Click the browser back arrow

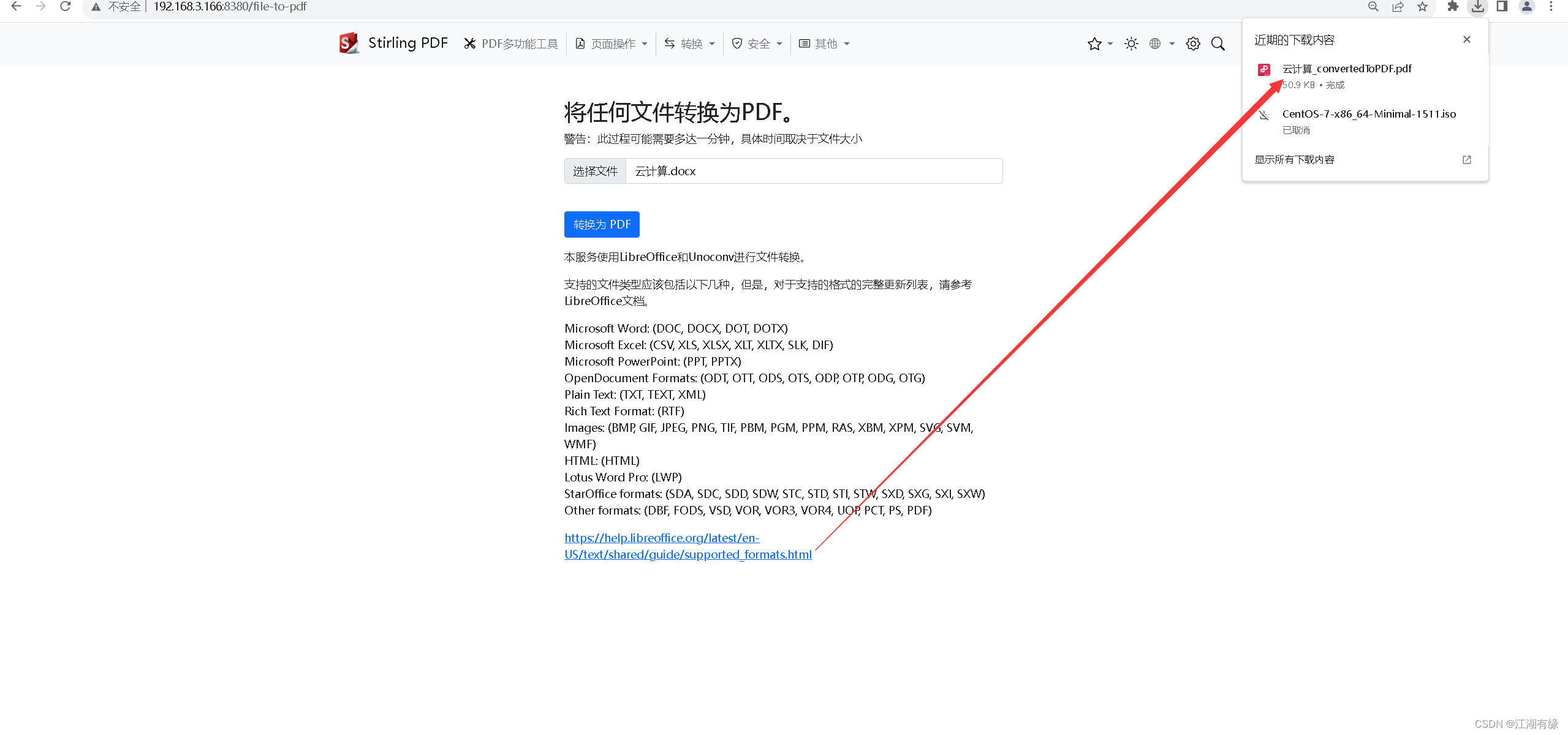coord(17,7)
